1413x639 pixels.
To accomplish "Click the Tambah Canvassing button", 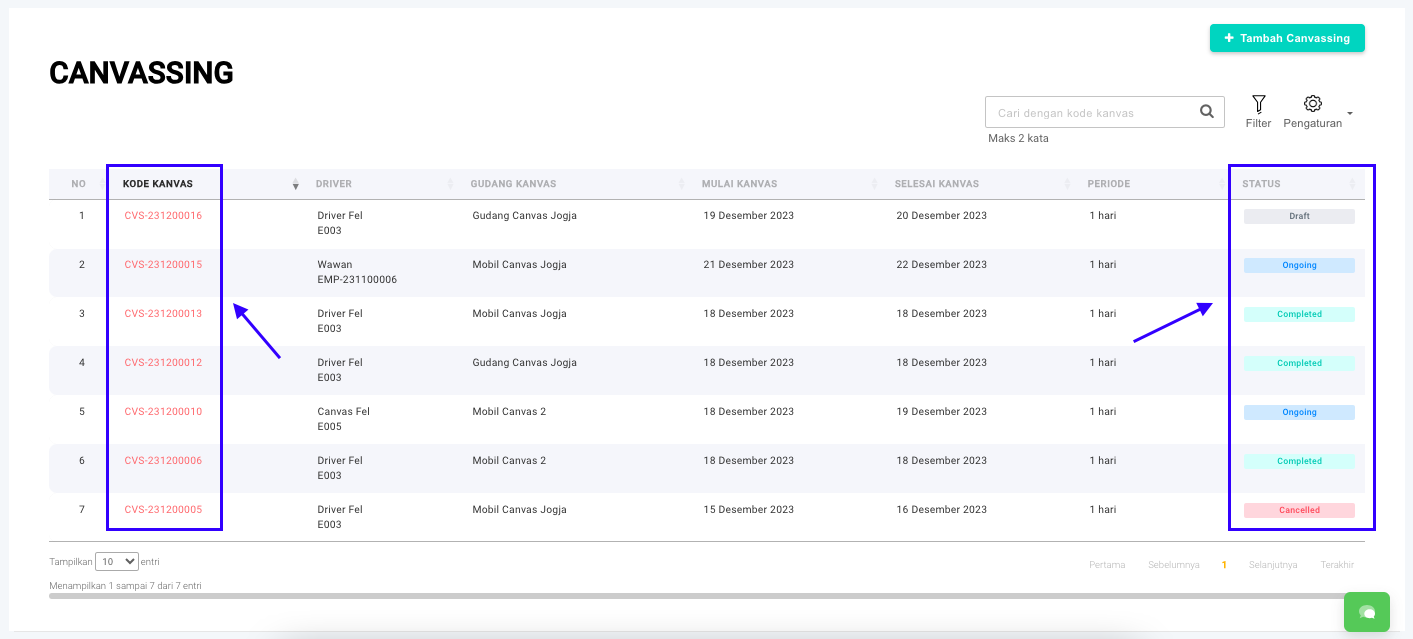I will point(1286,38).
